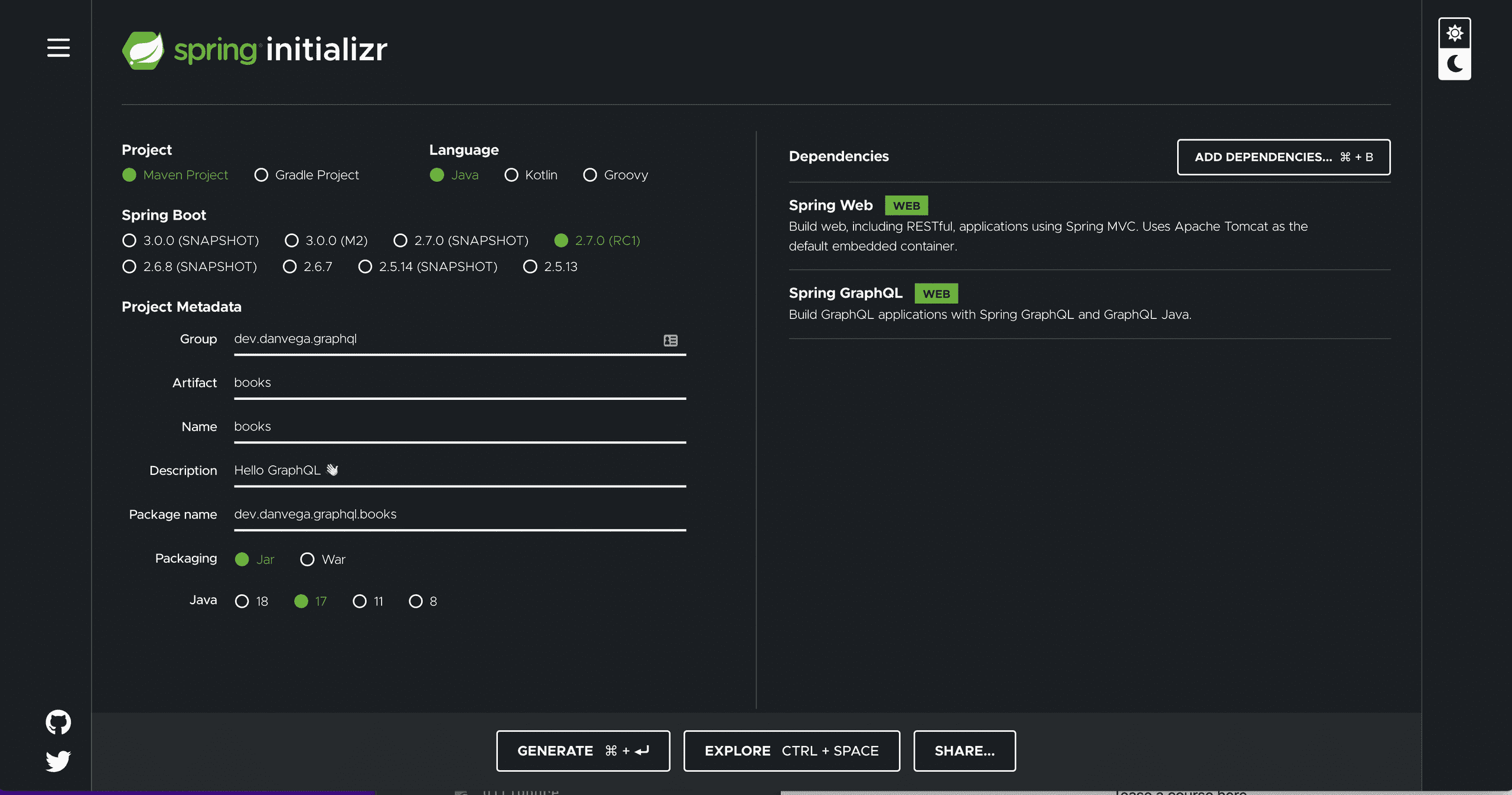Viewport: 1512px width, 795px height.
Task: Select Groovy language option
Action: [x=589, y=175]
